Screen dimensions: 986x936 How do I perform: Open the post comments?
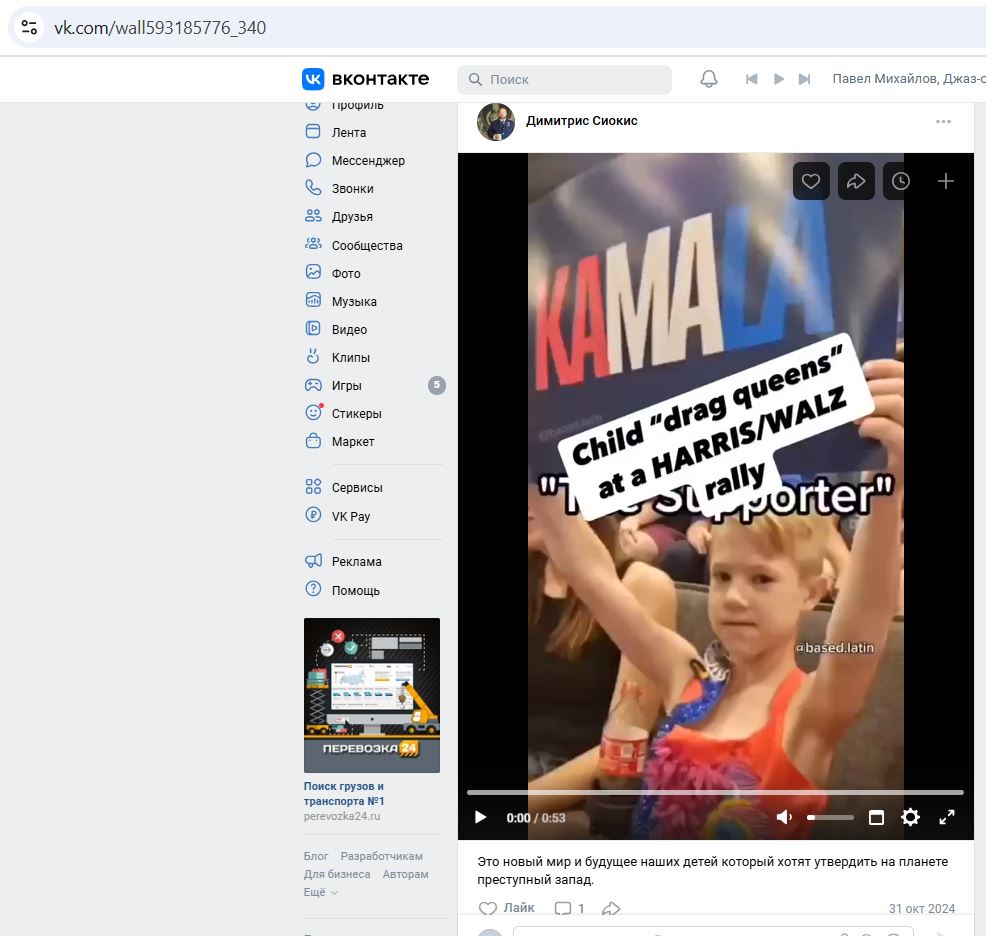point(570,908)
